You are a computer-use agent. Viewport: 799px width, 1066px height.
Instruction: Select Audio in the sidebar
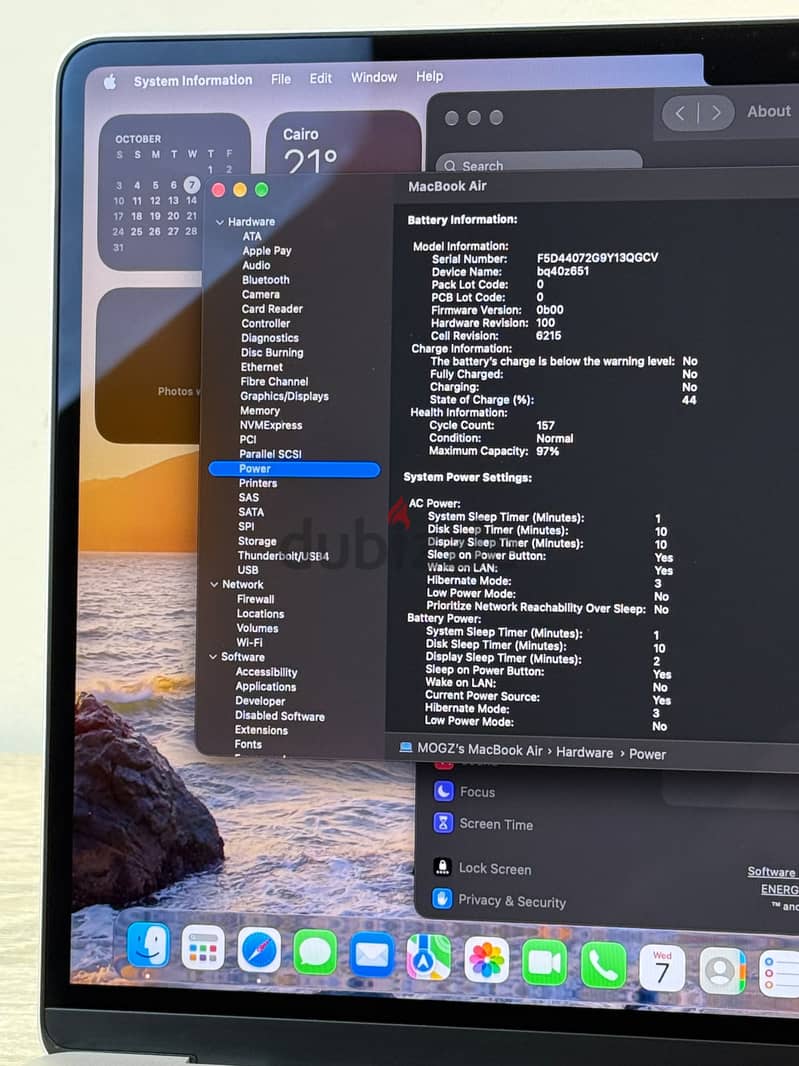[x=256, y=265]
